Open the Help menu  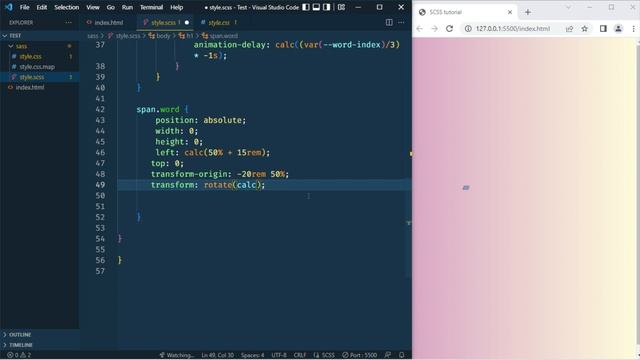(176, 7)
